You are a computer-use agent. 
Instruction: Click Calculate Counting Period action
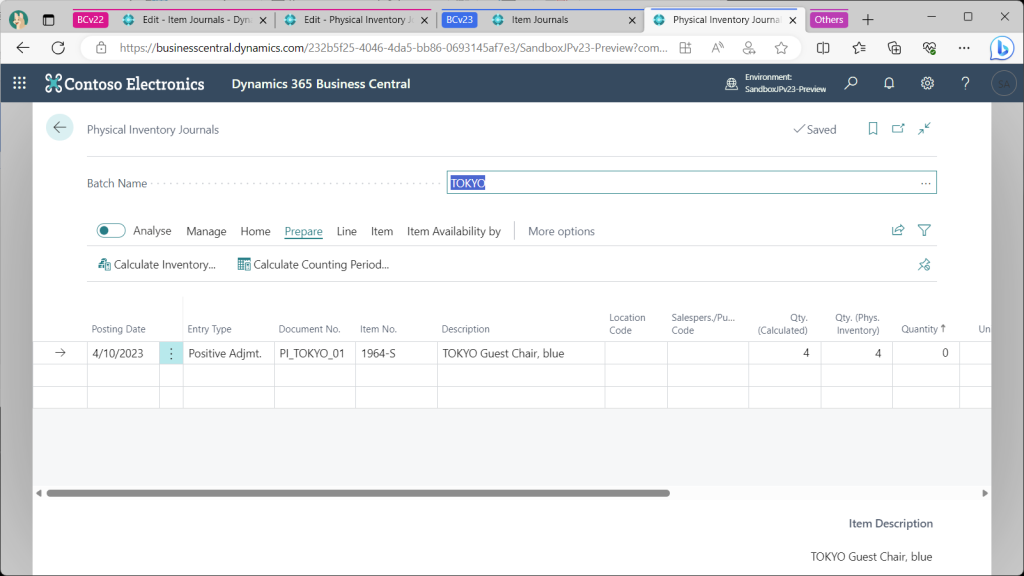coord(313,264)
